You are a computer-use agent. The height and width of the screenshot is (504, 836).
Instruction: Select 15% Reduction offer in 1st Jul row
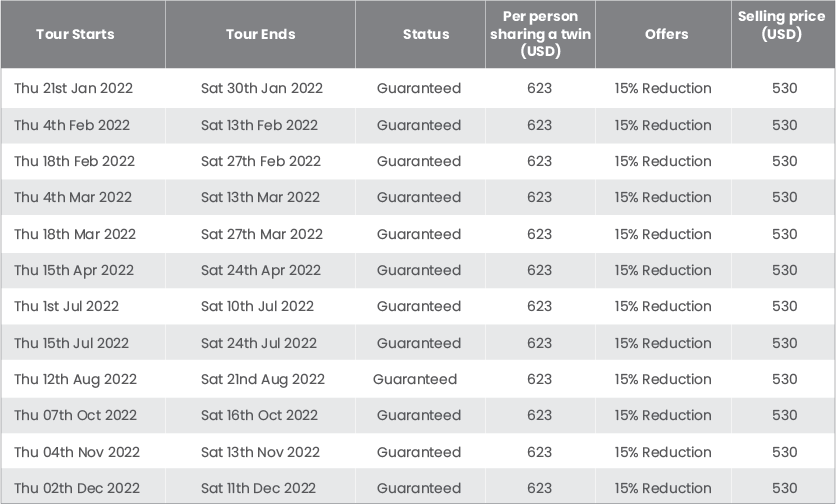(663, 306)
